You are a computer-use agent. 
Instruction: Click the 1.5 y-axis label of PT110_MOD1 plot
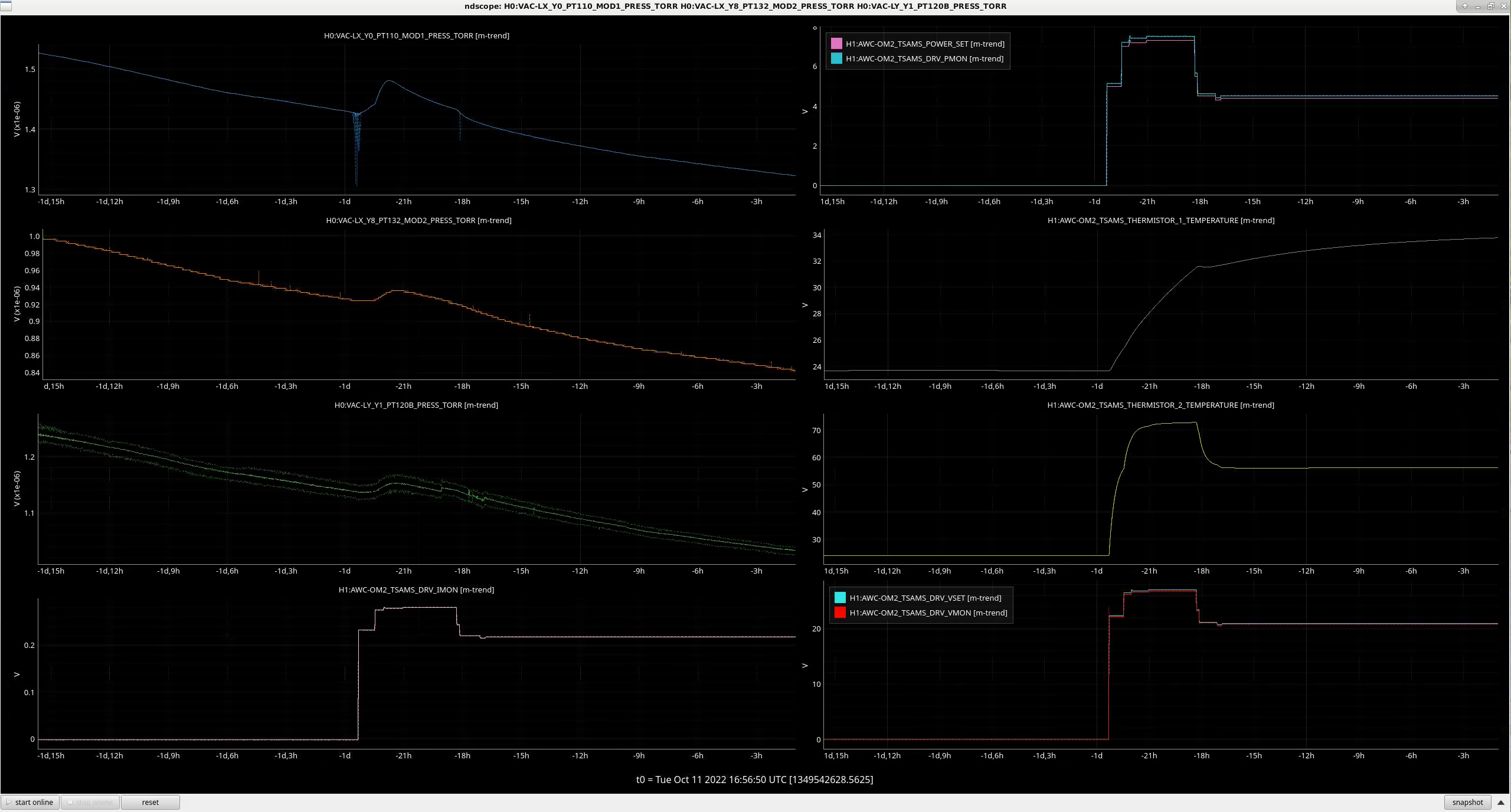click(30, 69)
